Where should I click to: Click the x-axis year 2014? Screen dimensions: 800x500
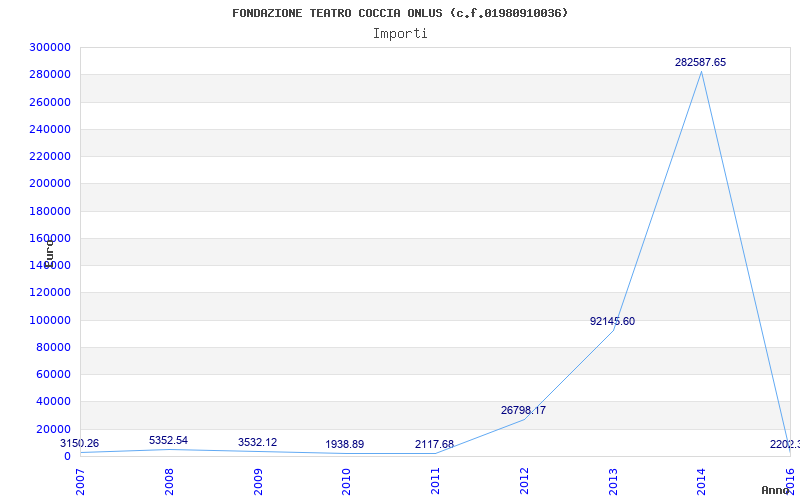702,482
